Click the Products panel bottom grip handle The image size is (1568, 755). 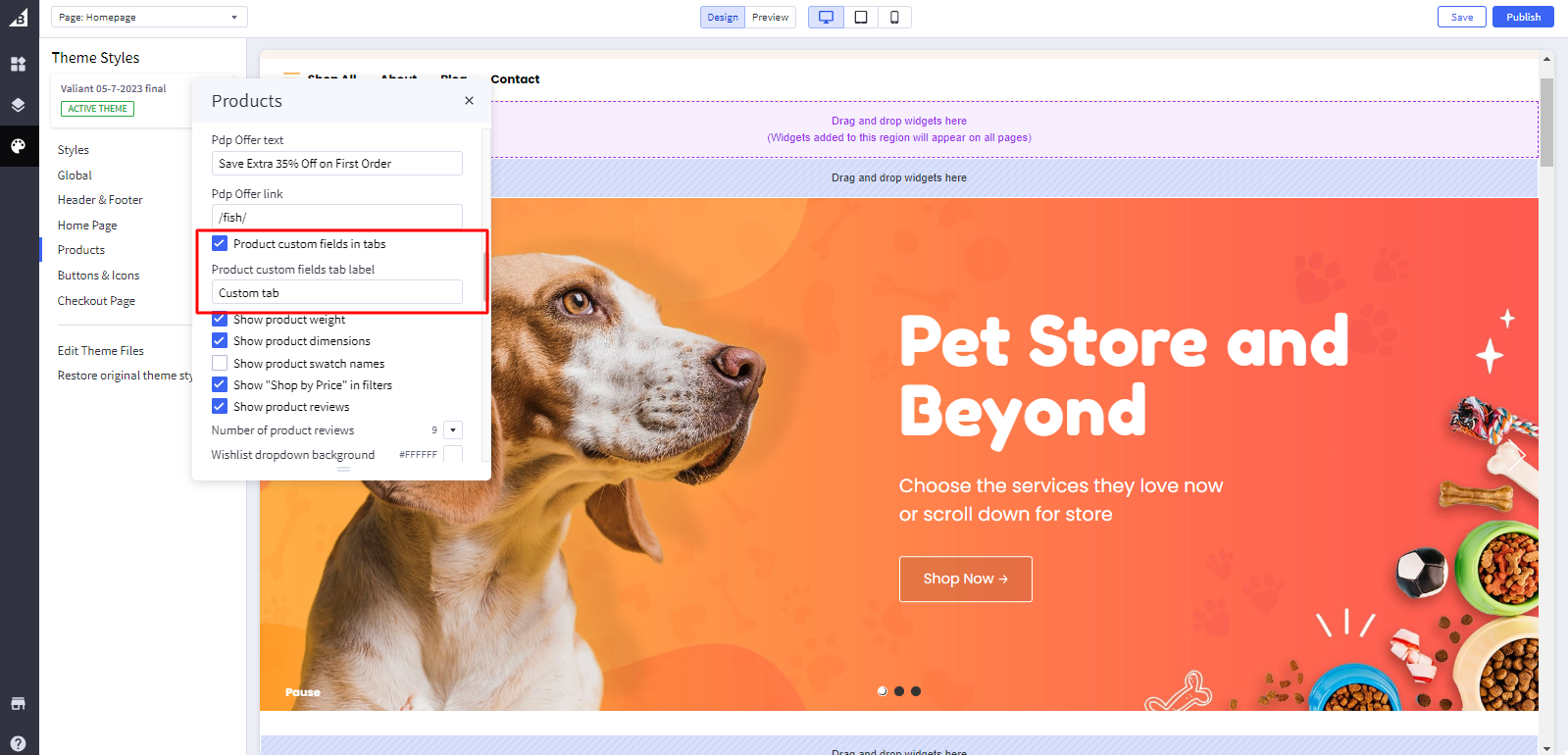point(343,470)
